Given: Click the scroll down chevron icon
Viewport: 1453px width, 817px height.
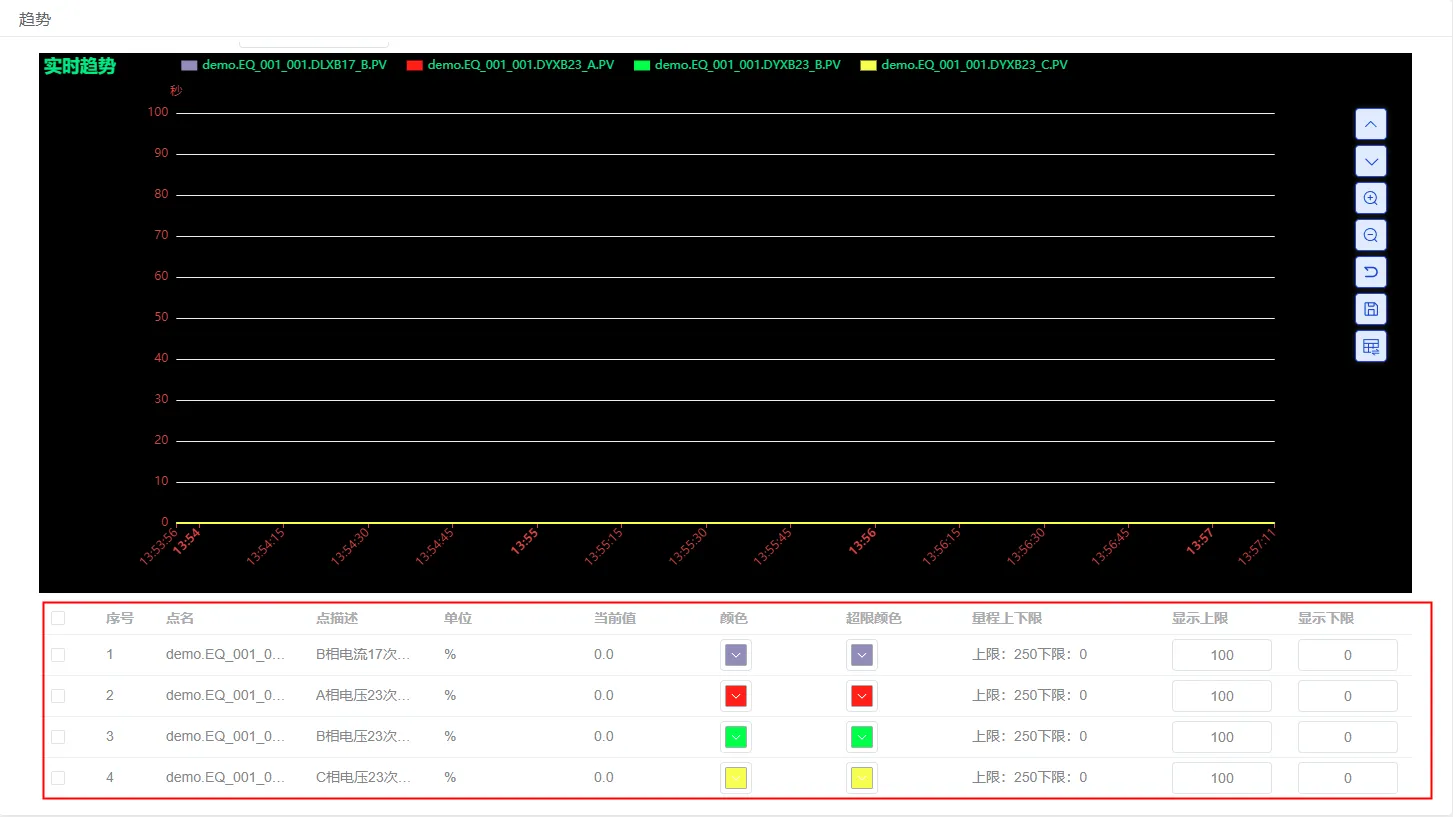Looking at the screenshot, I should tap(1370, 161).
